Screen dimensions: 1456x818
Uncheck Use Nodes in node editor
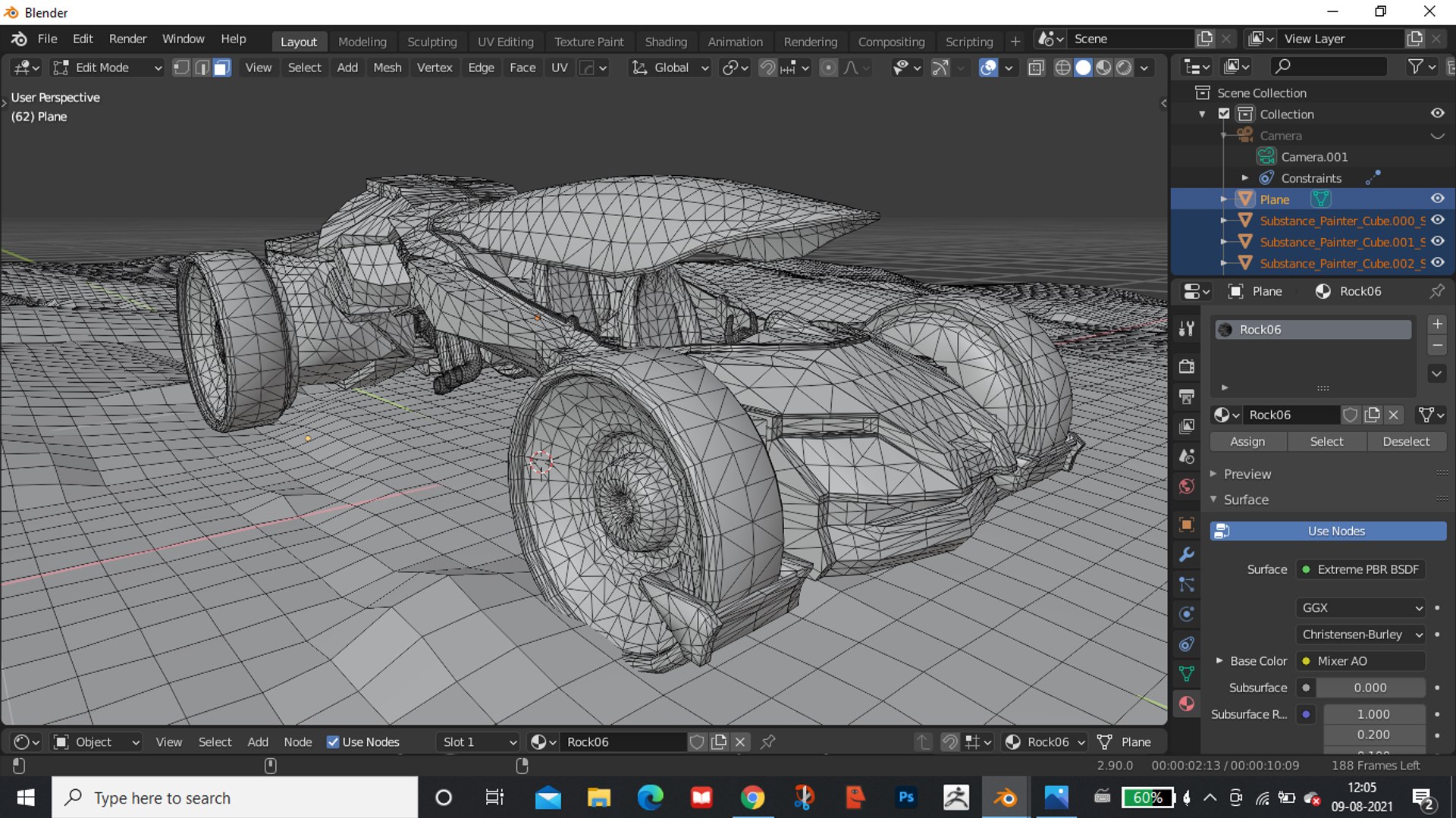[333, 742]
